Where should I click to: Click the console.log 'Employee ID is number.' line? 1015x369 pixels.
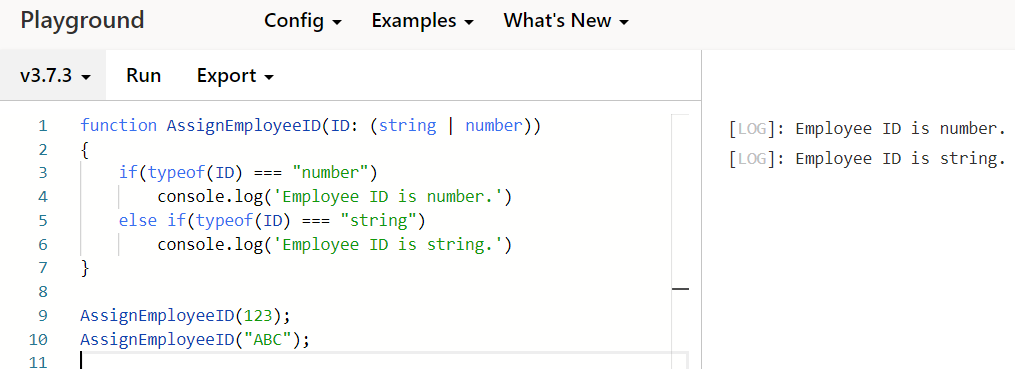click(x=335, y=197)
